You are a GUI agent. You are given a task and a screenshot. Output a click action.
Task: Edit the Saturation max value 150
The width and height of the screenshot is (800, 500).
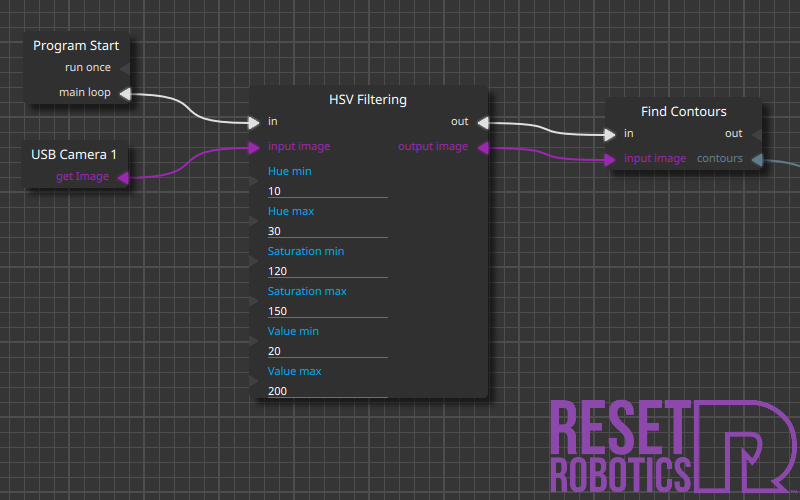[328, 311]
